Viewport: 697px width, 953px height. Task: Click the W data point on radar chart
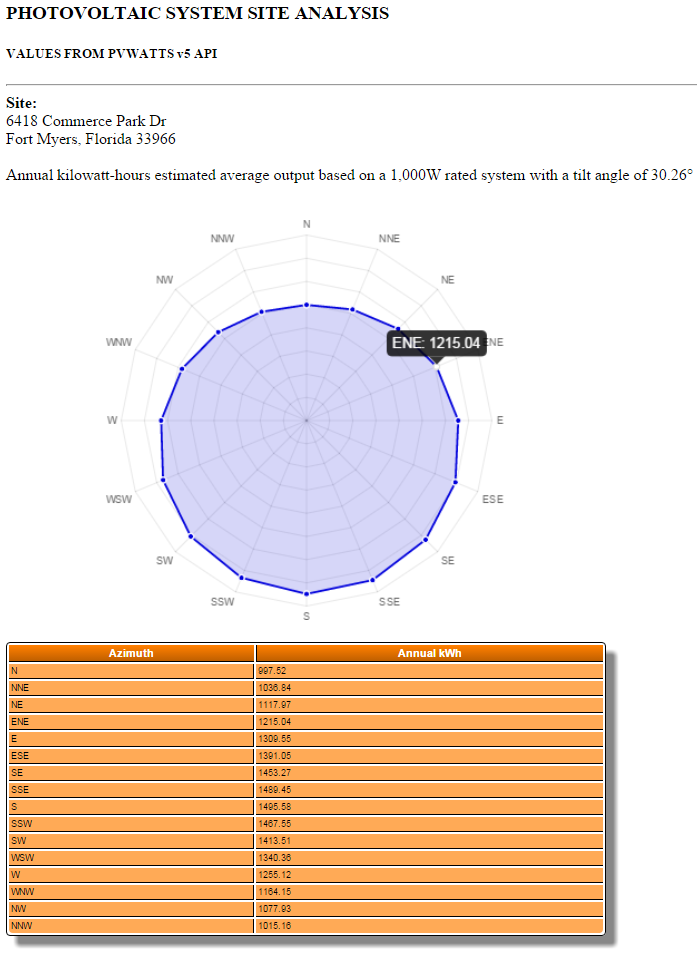click(162, 421)
